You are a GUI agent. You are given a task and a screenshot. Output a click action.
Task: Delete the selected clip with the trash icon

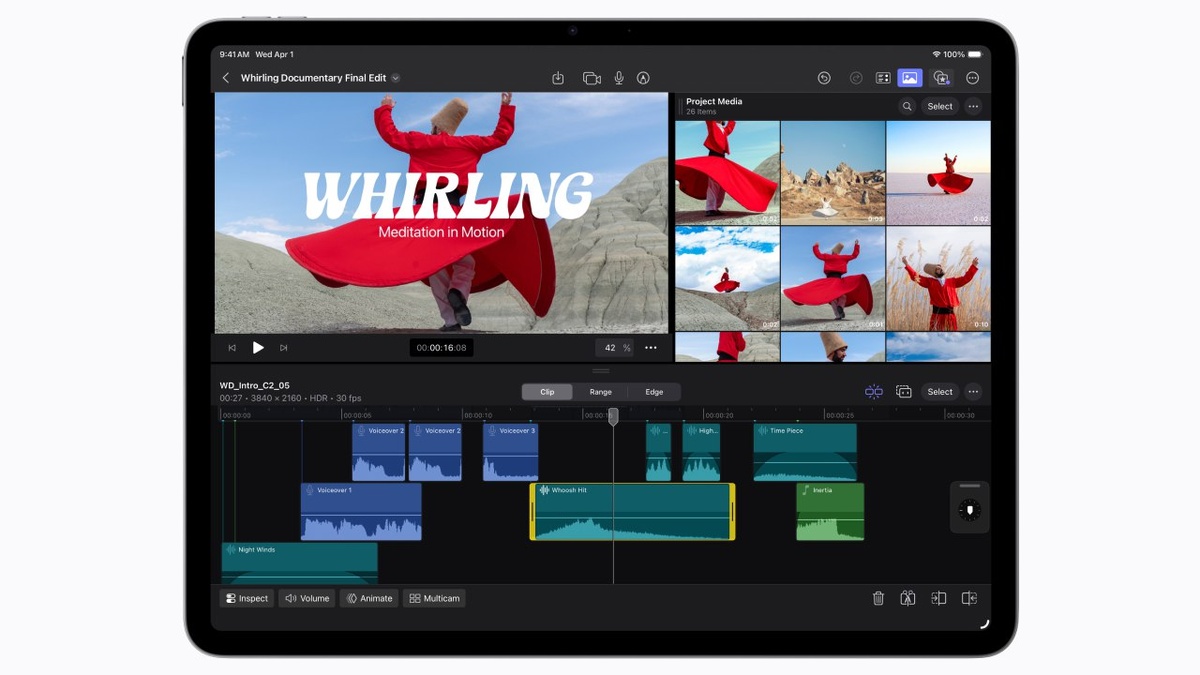878,598
